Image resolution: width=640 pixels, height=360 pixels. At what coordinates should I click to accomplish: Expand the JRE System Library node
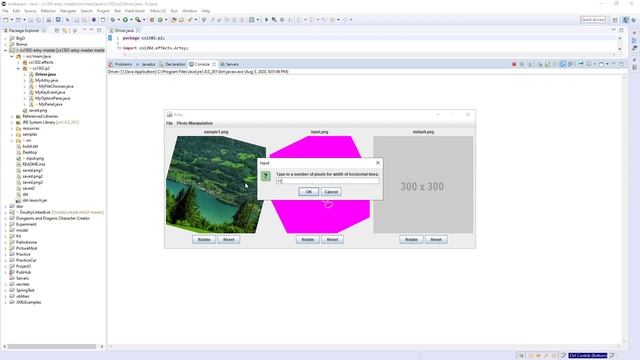(x=12, y=122)
